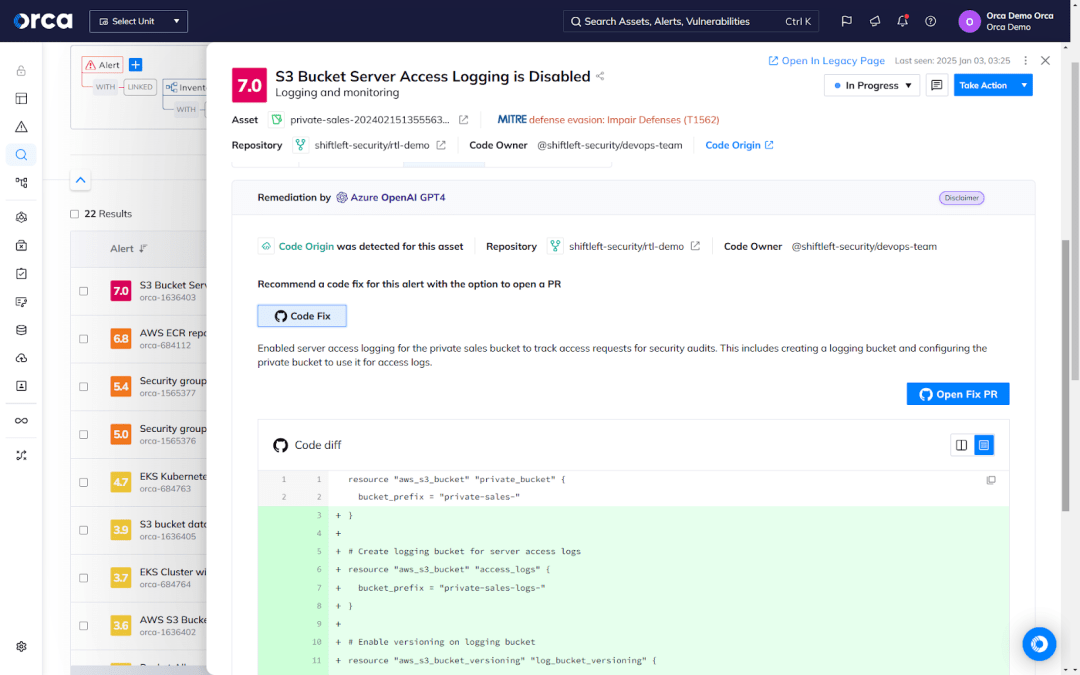1080x675 pixels.
Task: Click Azure OpenAI GPT4 label
Action: coord(391,198)
